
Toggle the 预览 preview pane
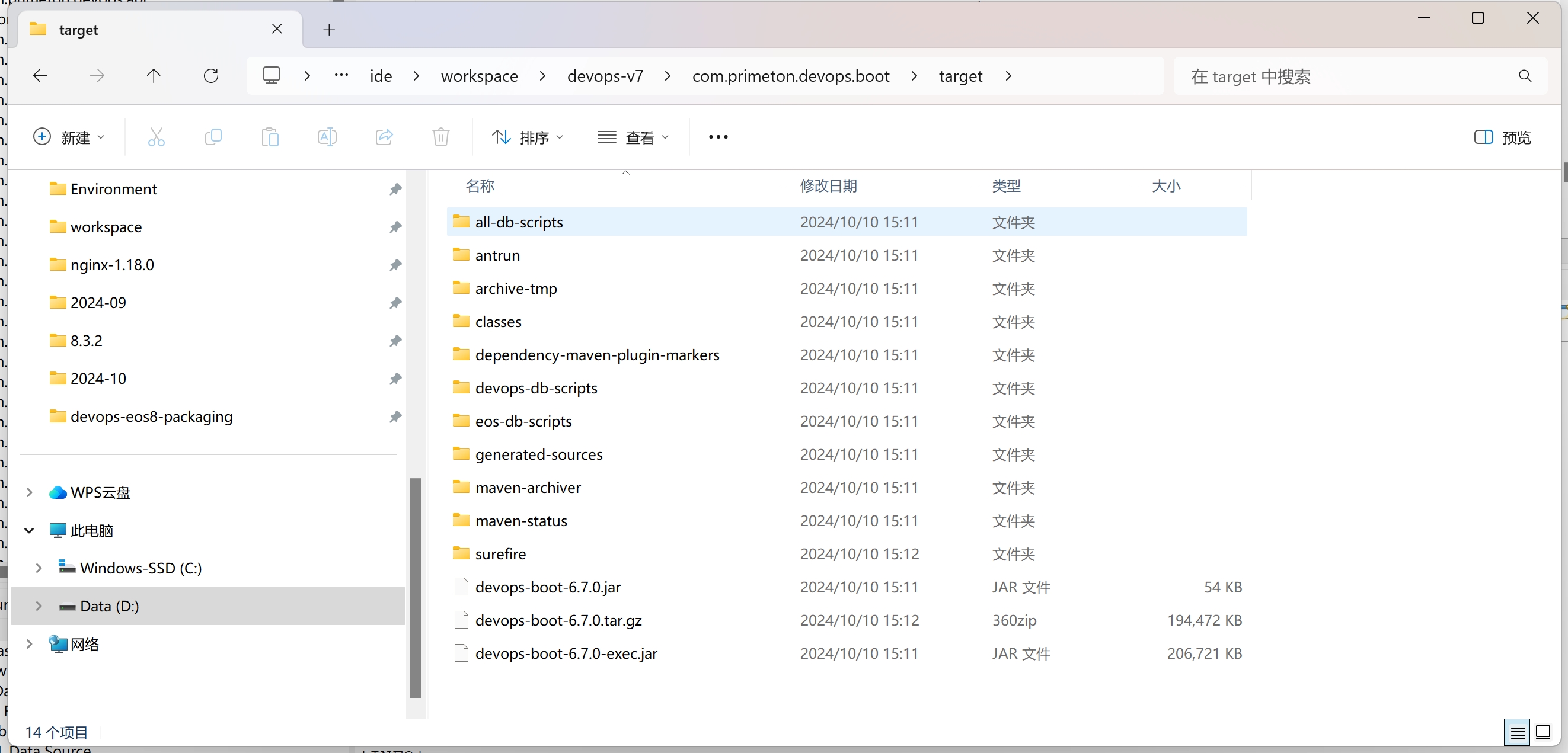[x=1502, y=137]
